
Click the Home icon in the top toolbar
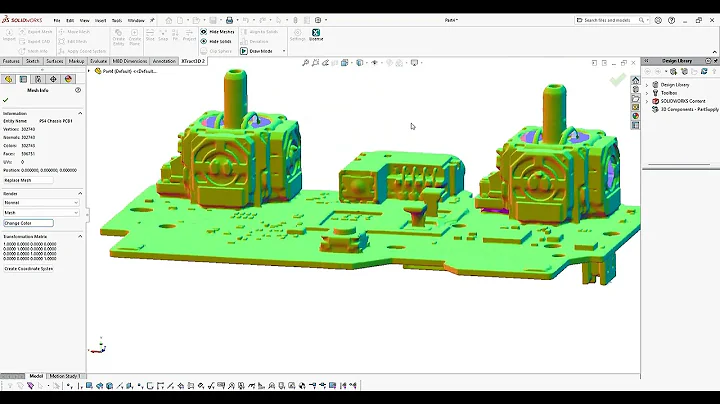click(169, 20)
